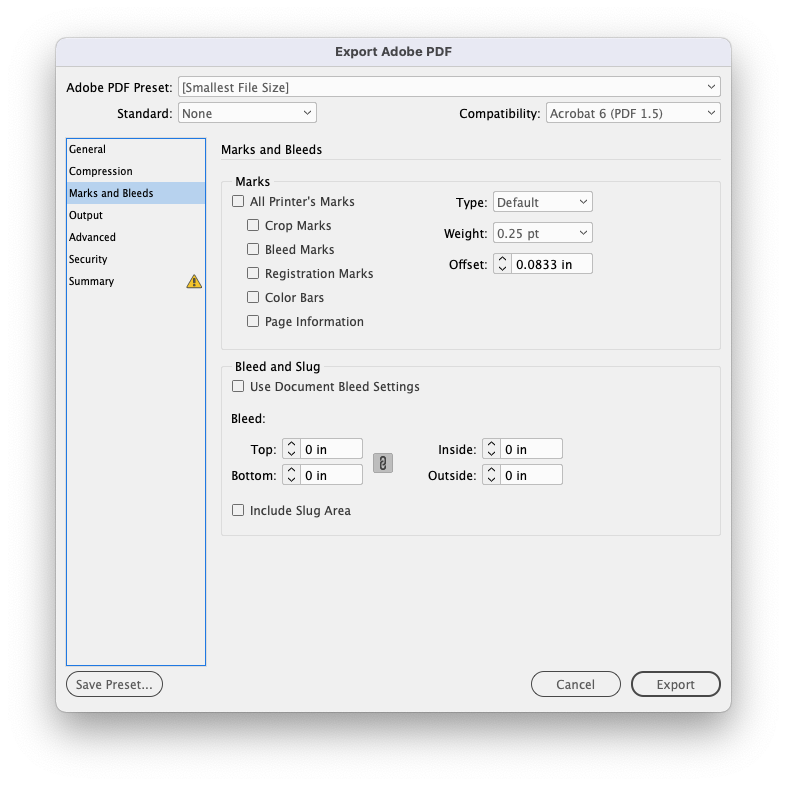The height and width of the screenshot is (786, 787).
Task: Click the Top bleed stepper arrows
Action: tap(291, 449)
